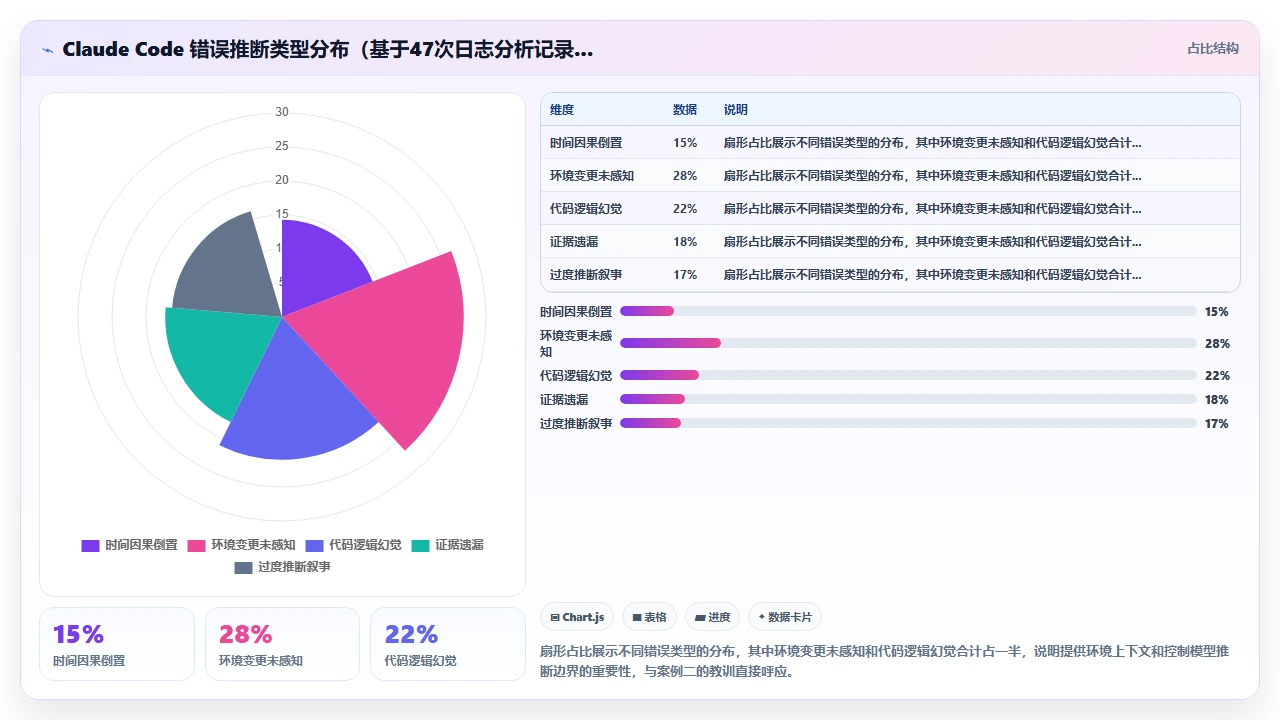
Task: Select the 时间因果倒置 table row cell
Action: (586, 143)
